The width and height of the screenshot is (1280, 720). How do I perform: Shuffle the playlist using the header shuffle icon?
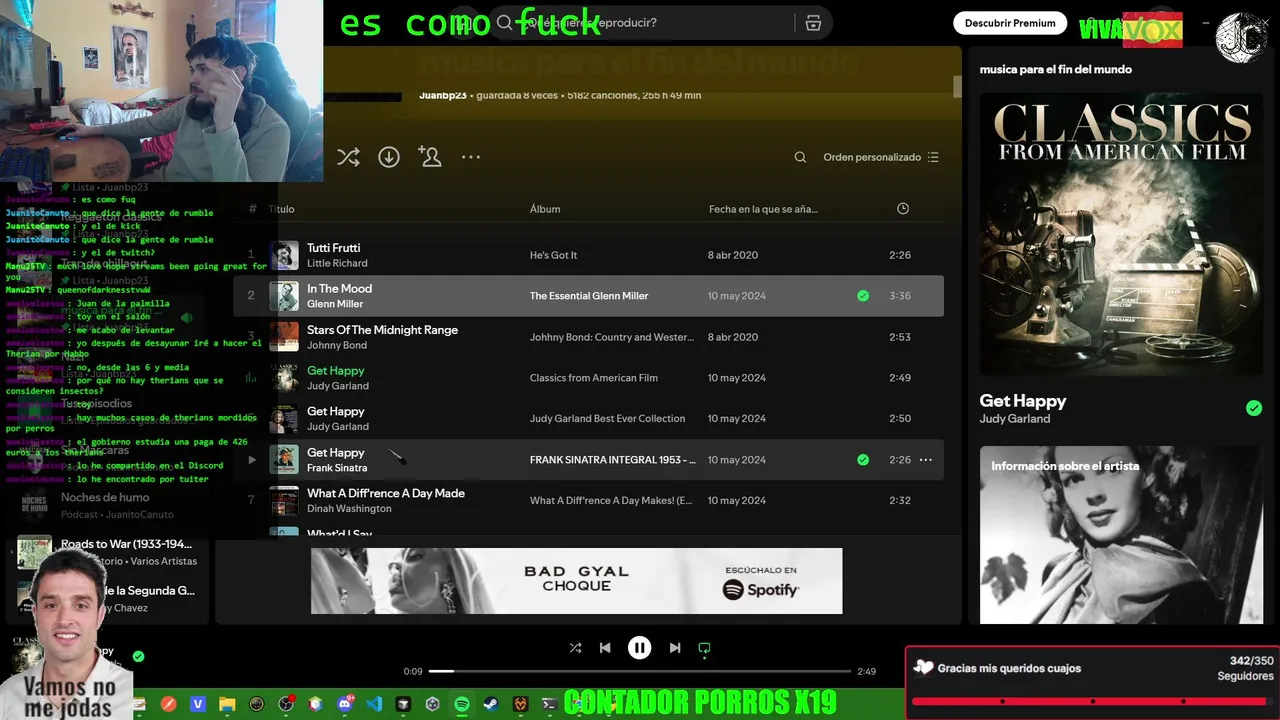click(348, 157)
